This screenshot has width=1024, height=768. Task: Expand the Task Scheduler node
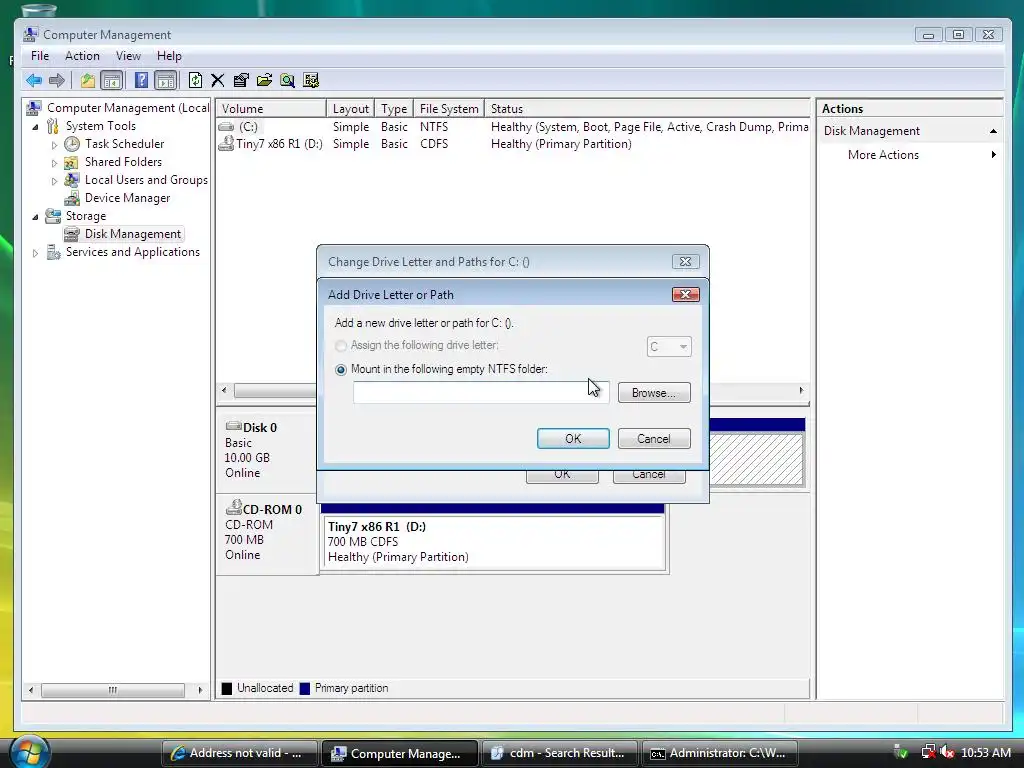[x=54, y=145]
